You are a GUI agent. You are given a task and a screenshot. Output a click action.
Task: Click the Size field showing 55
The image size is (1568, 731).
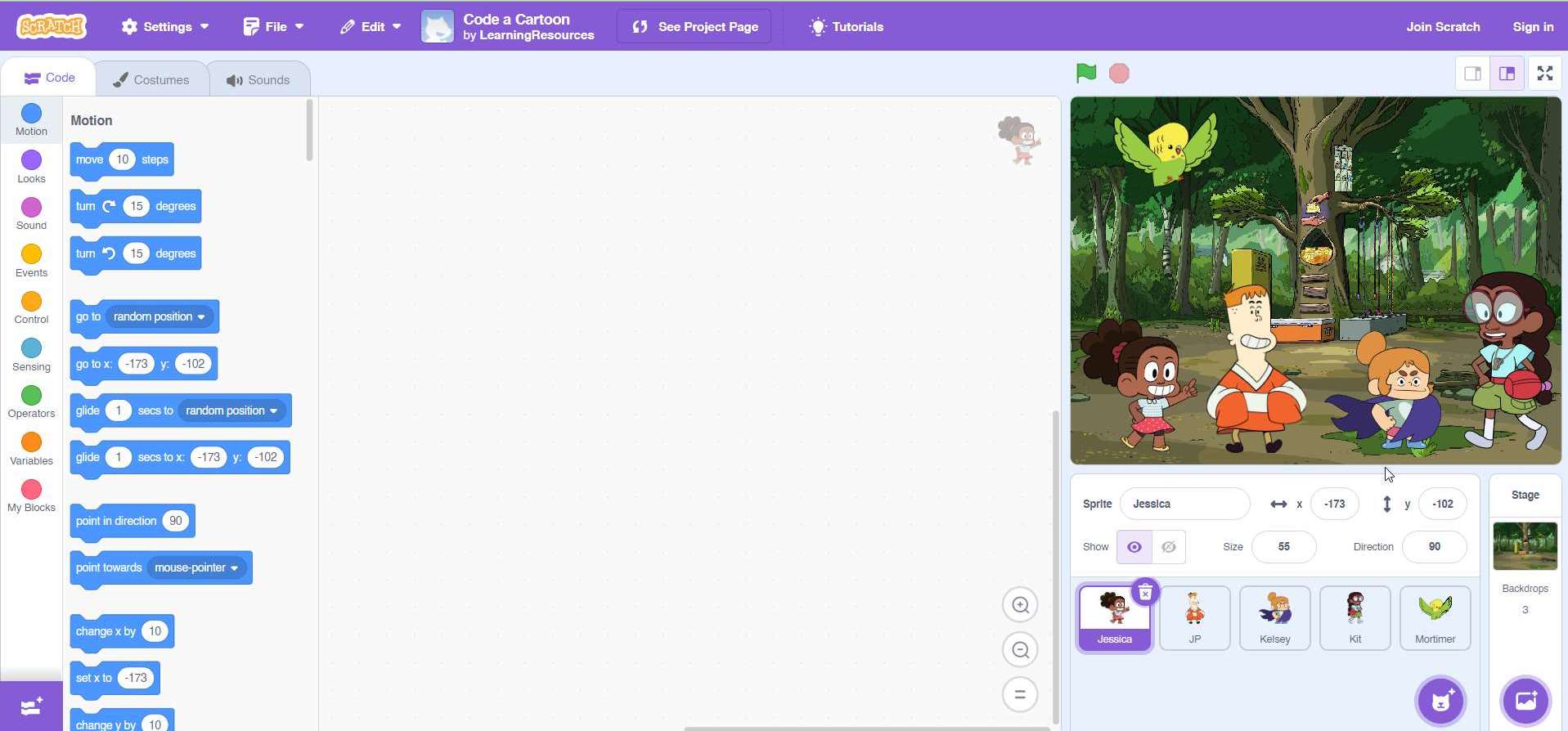[1283, 547]
